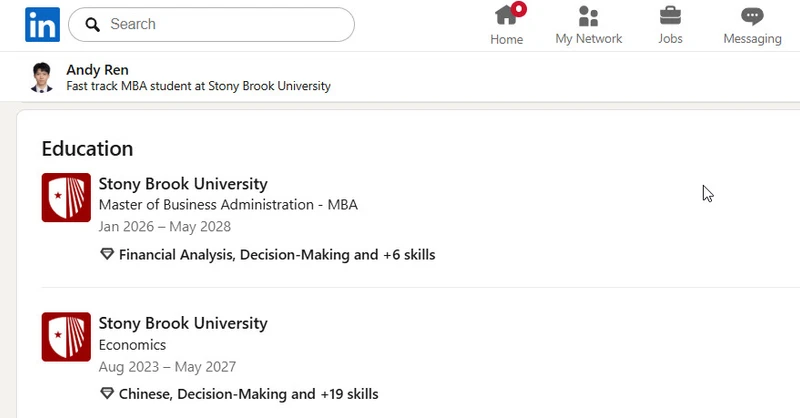Viewport: 800px width, 418px height.
Task: Click Andy Ren's profile photo thumbnail
Action: [x=42, y=78]
